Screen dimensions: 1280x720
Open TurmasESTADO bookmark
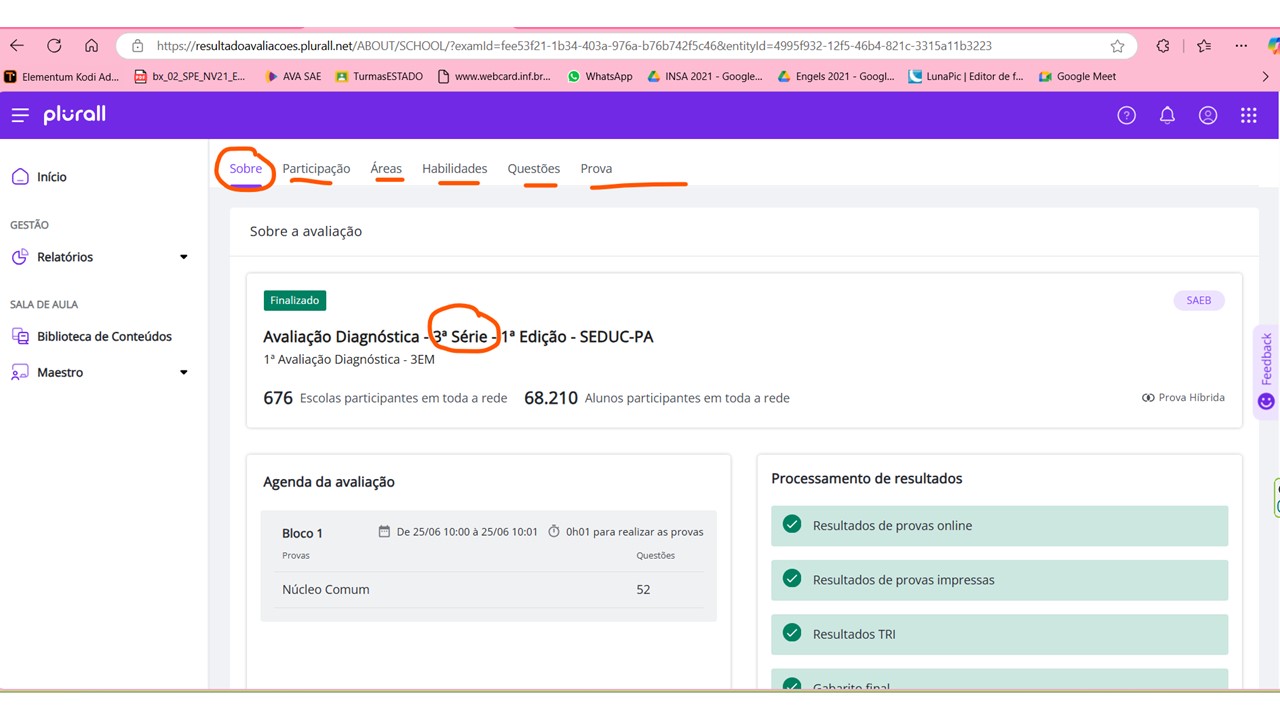[x=379, y=76]
